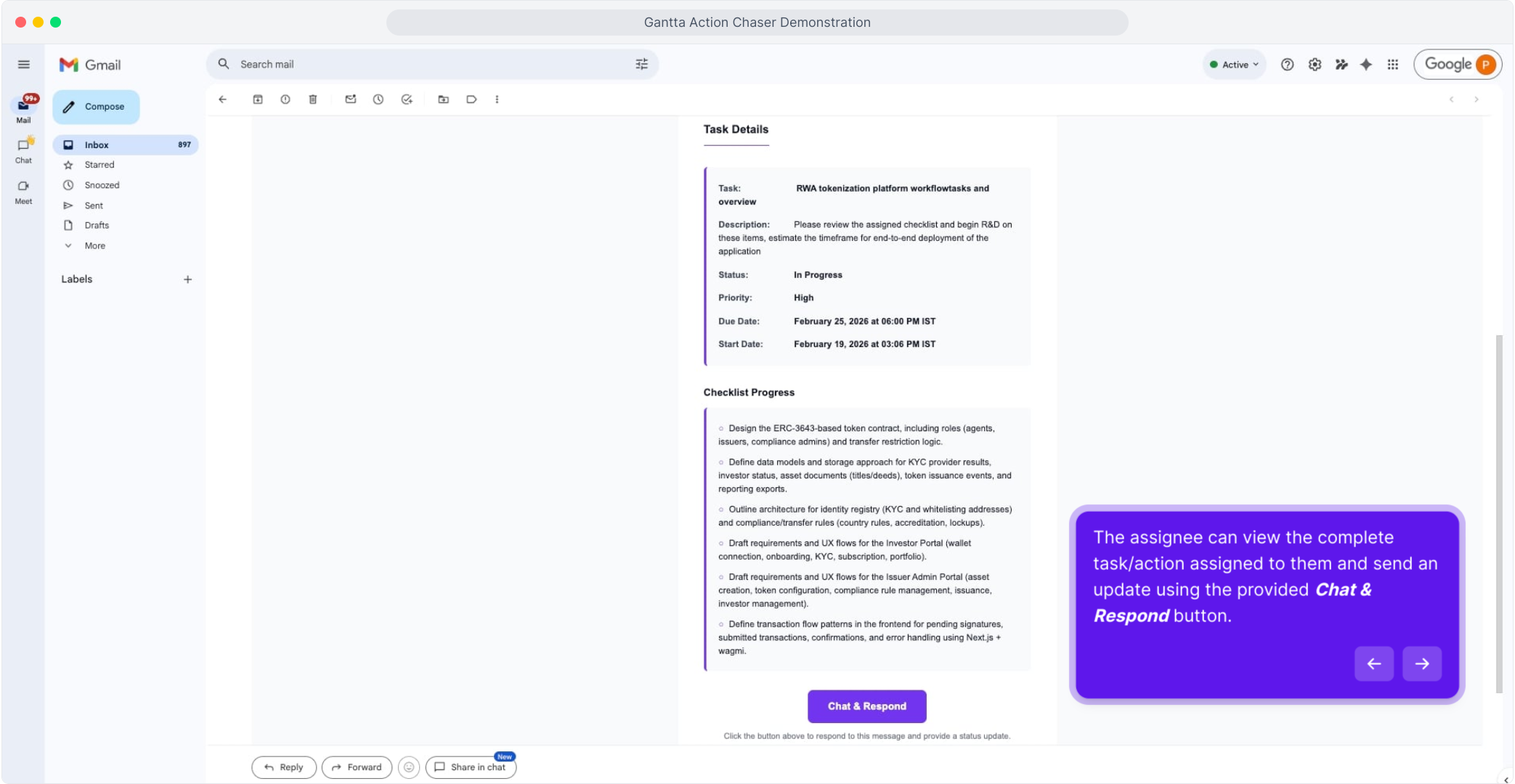The image size is (1515, 784).
Task: Open the Google apps grid
Action: pyautogui.click(x=1392, y=65)
